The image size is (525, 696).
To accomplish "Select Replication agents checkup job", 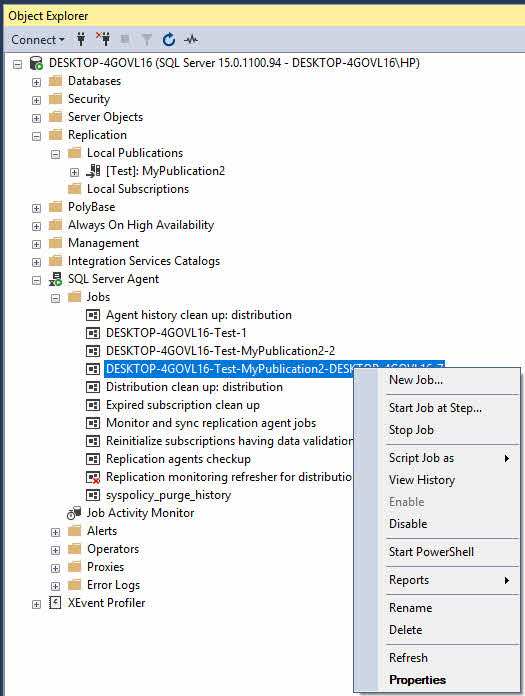I will 178,459.
